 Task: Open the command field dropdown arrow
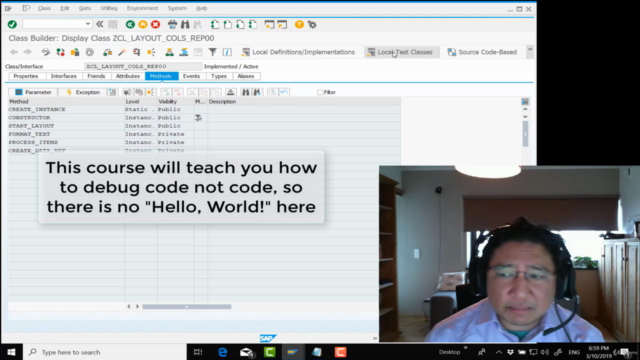click(x=88, y=24)
